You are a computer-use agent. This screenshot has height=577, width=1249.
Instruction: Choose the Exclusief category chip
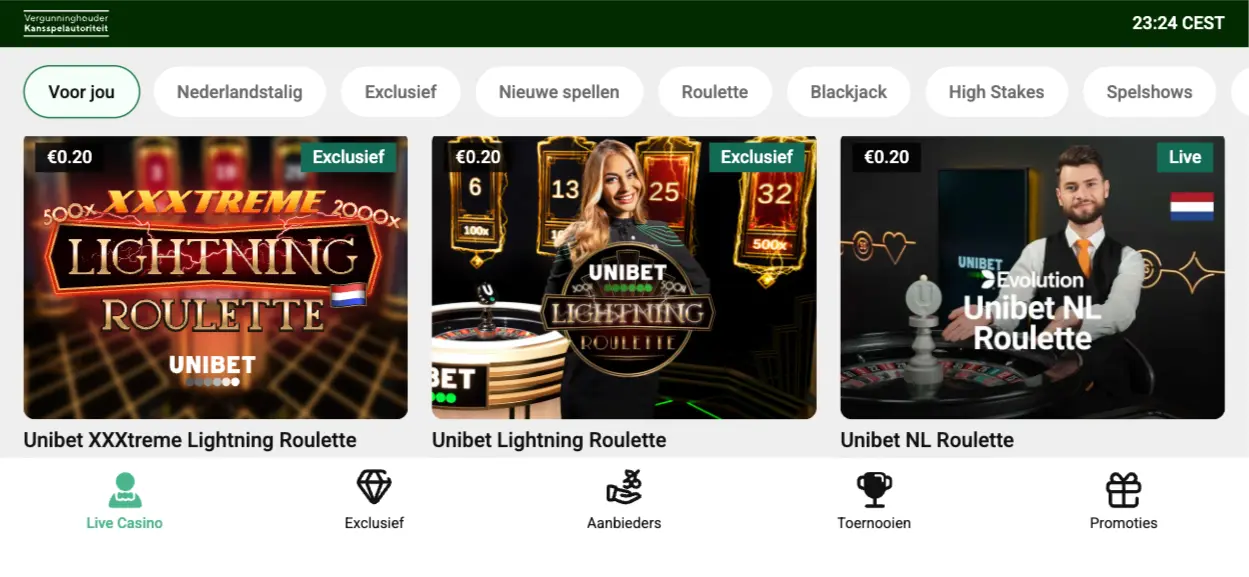(x=401, y=92)
